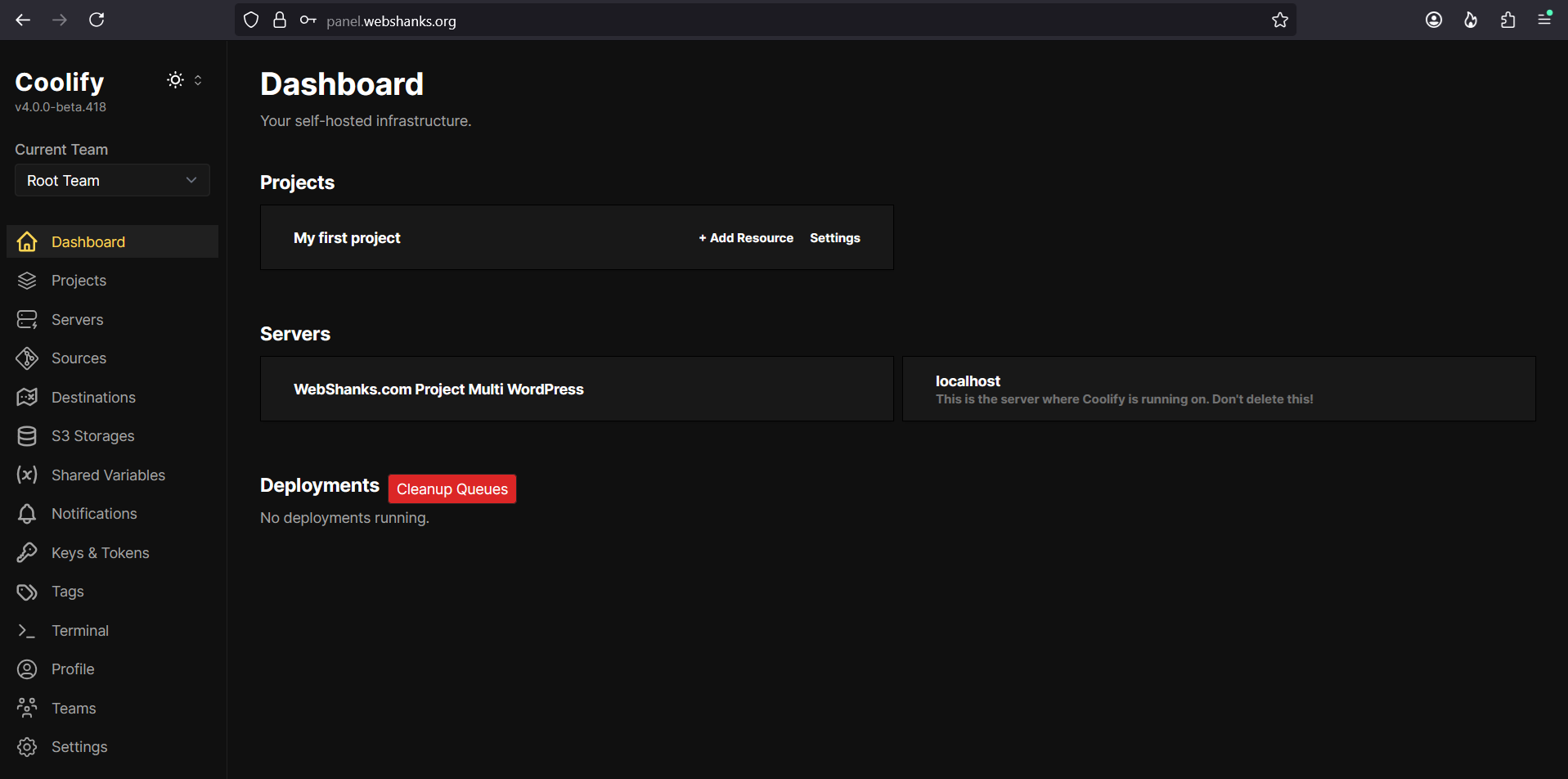Open Shared Variables

(x=112, y=475)
